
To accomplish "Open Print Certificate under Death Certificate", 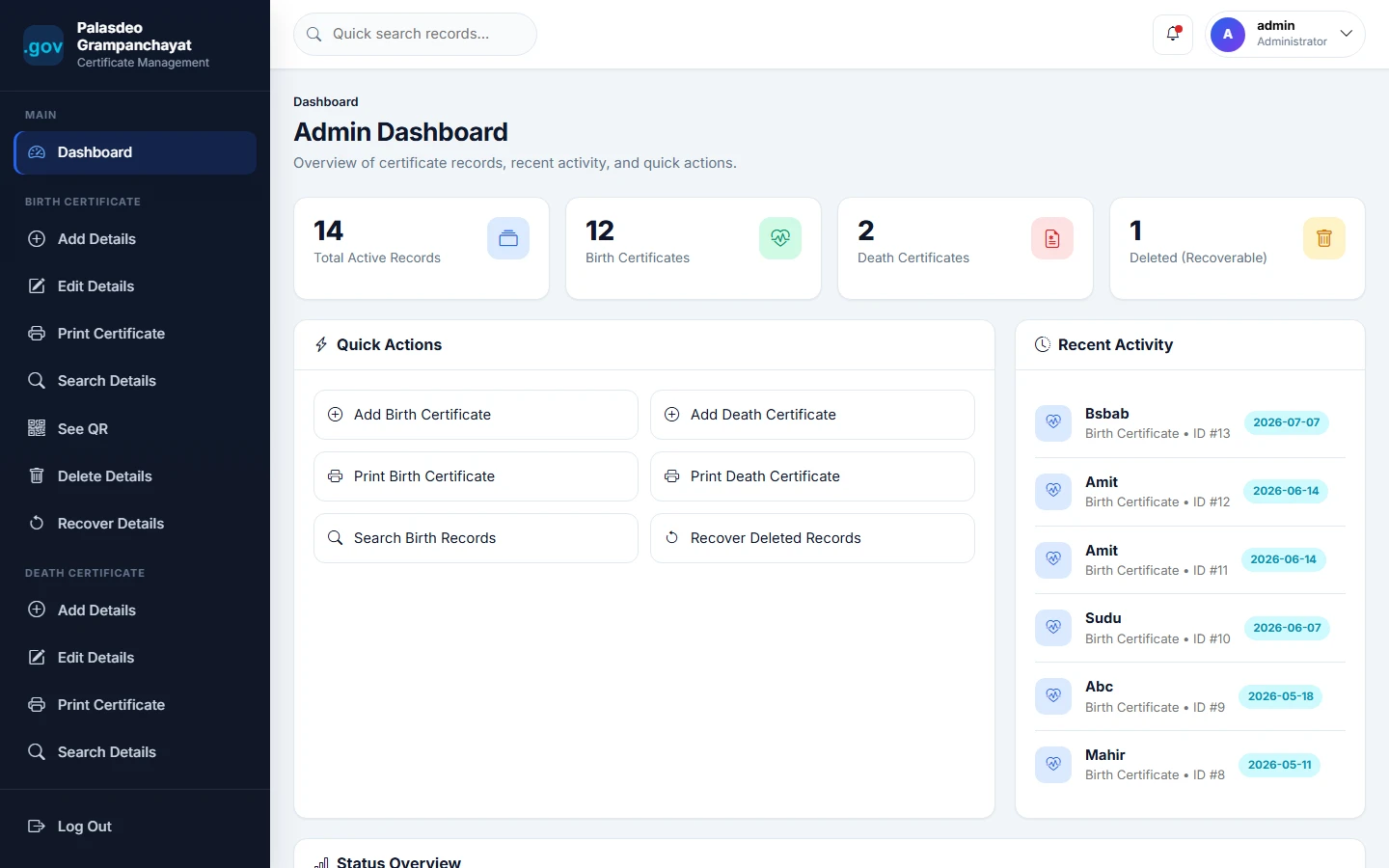I will click(x=135, y=705).
